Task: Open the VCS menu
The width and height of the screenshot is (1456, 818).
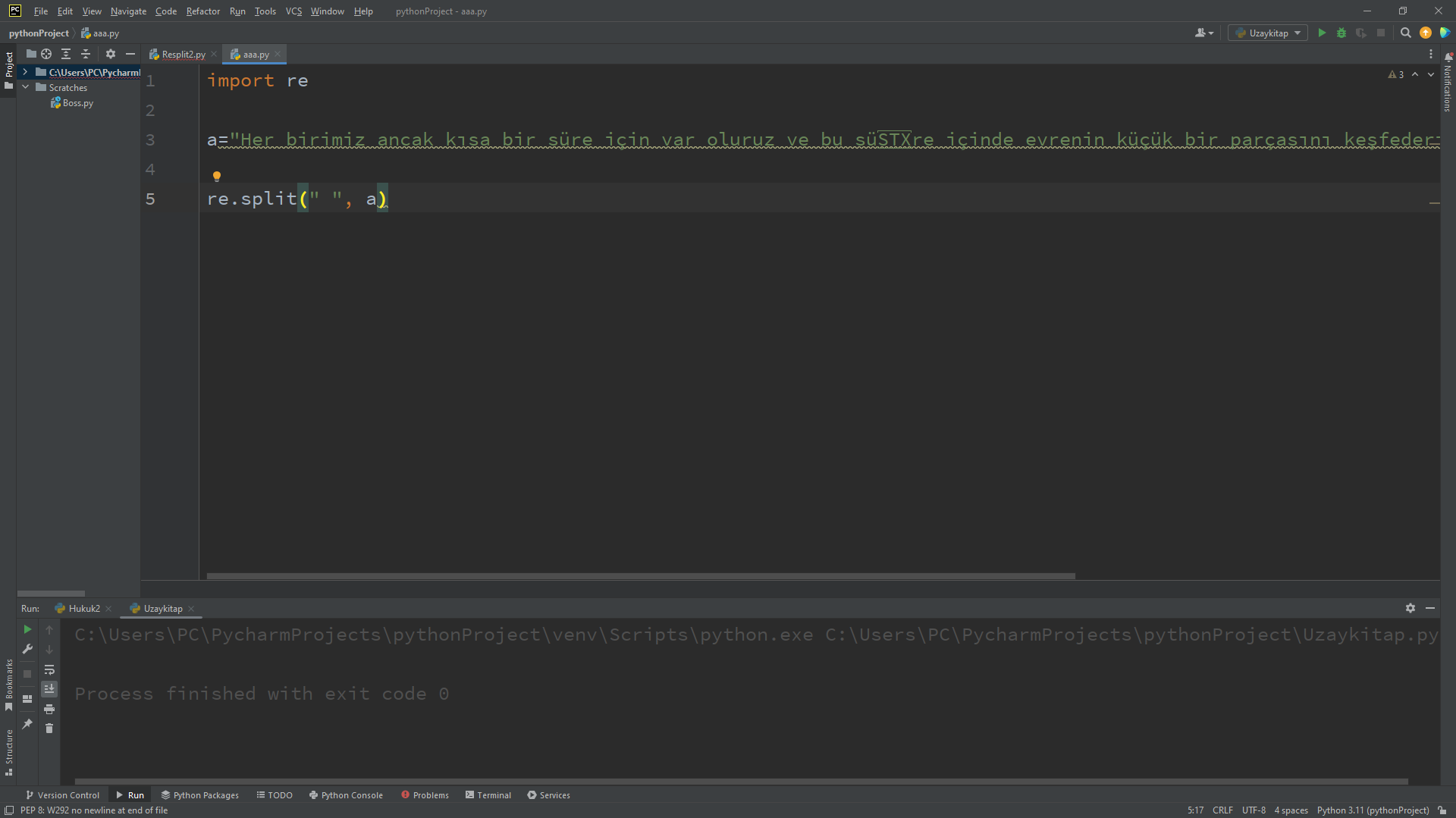Action: tap(293, 11)
